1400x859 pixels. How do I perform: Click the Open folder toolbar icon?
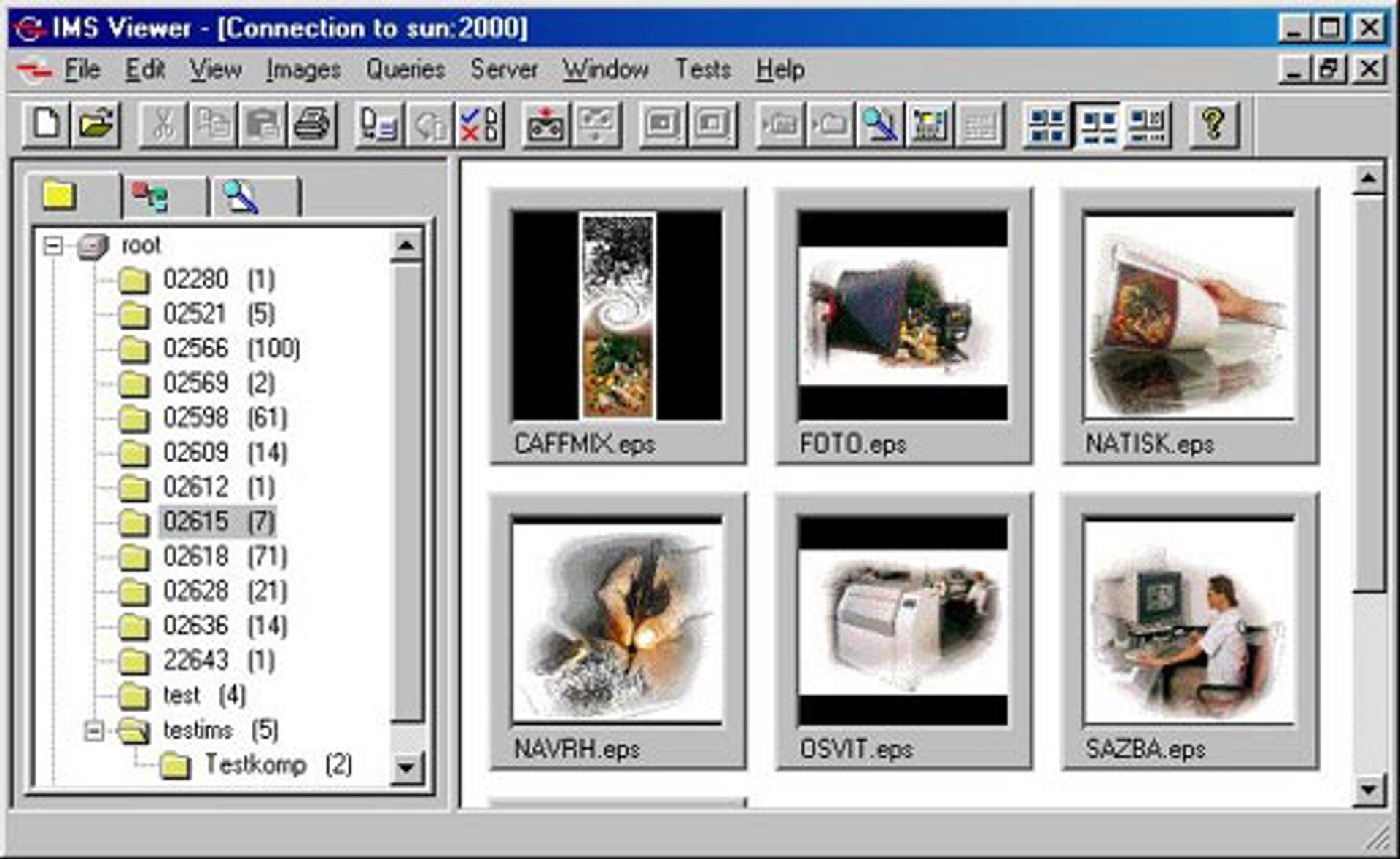point(96,125)
